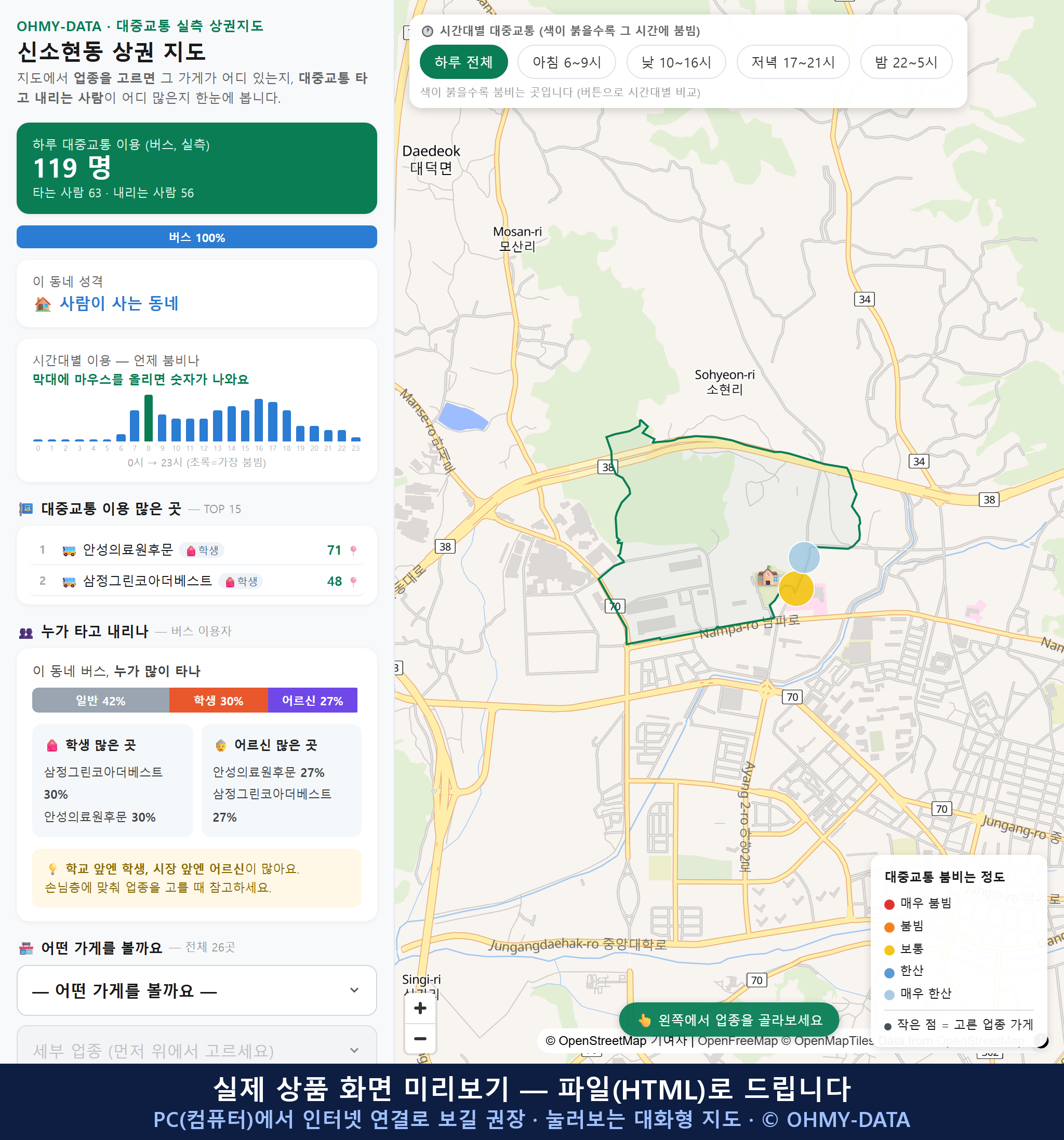
Task: Select the 밤 22~5시 time filter
Action: [x=906, y=62]
